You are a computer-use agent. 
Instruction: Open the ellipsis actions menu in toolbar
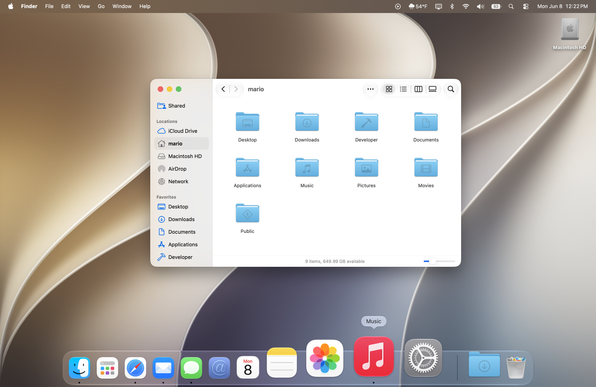(371, 89)
